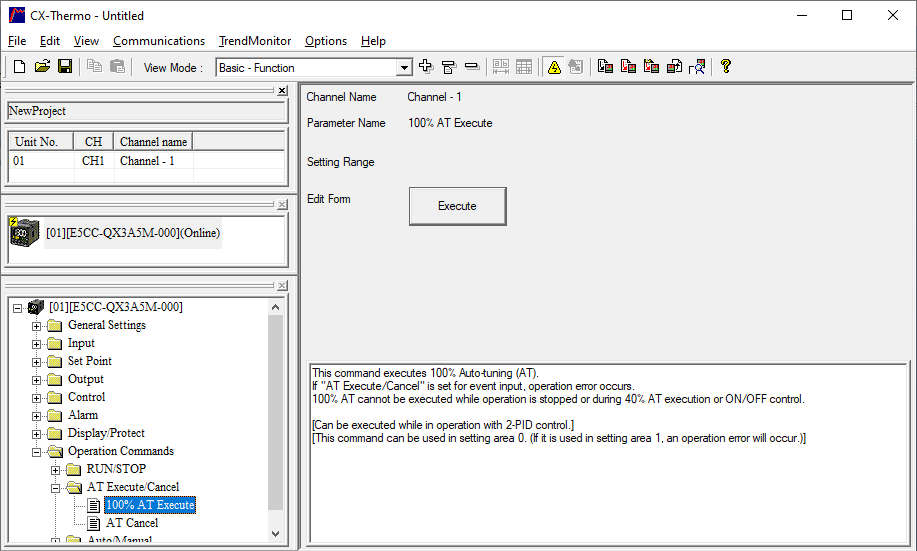The height and width of the screenshot is (551, 917).
Task: Click the first red-green transfer toolbar icon
Action: 605,67
